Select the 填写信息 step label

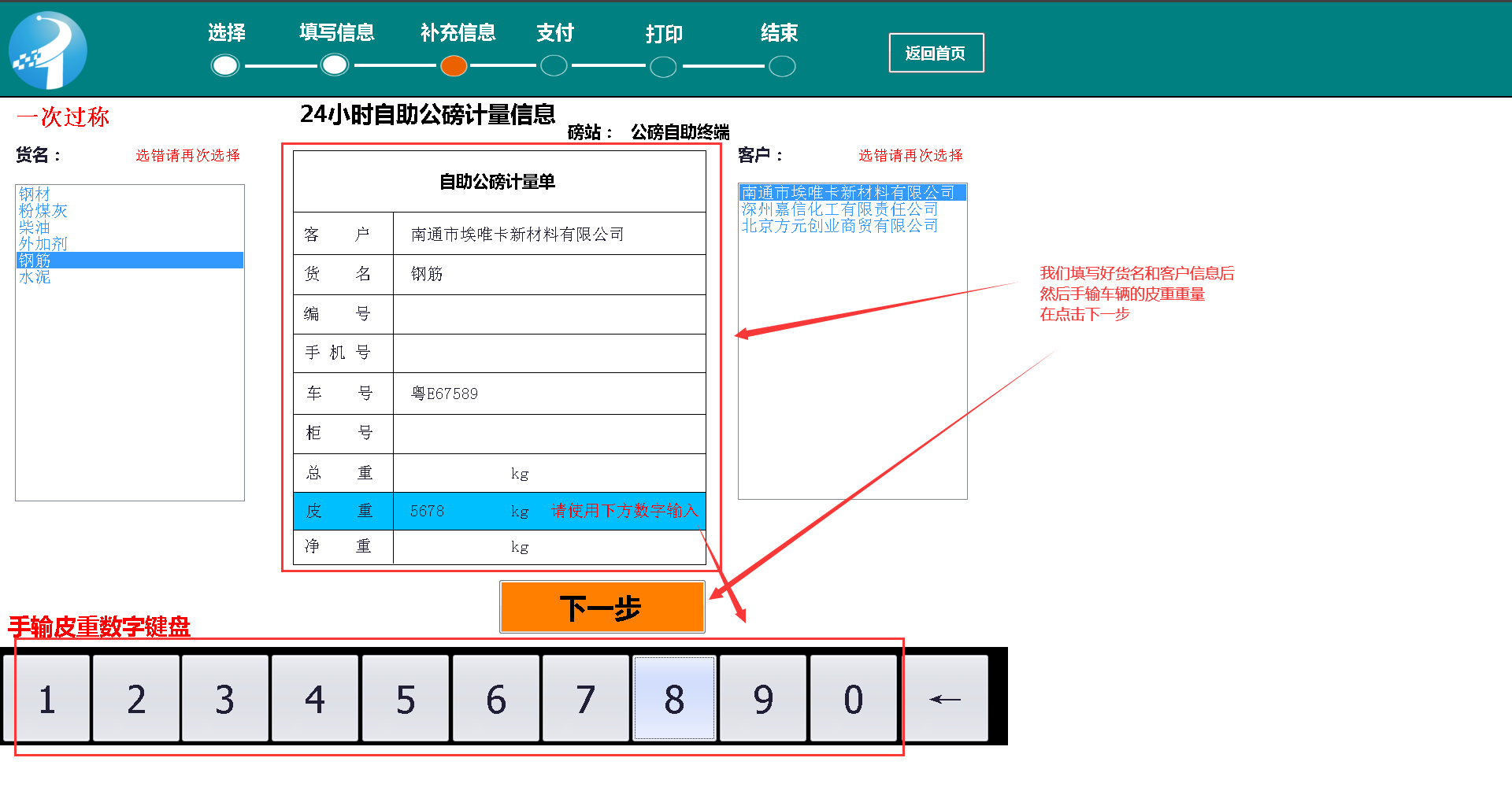click(337, 32)
